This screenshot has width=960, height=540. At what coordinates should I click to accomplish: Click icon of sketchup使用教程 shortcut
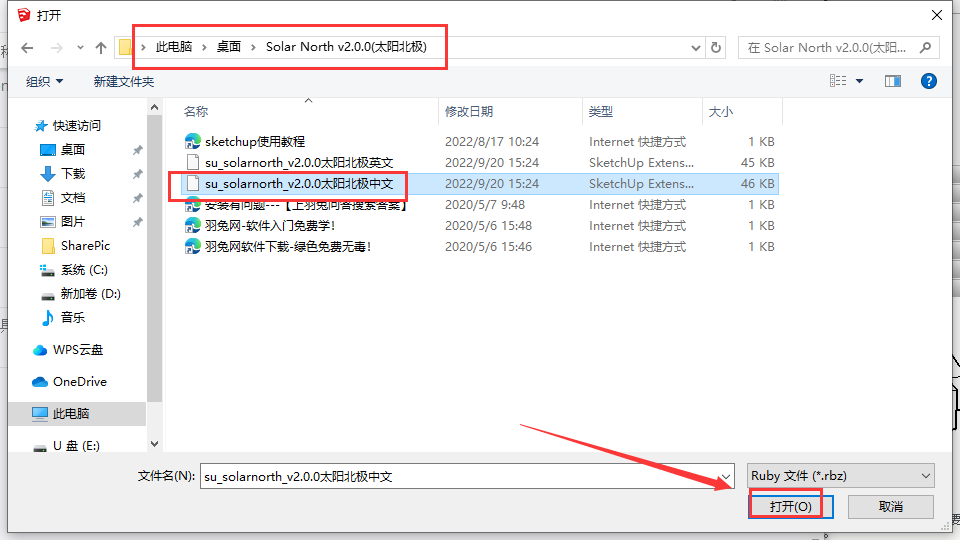pyautogui.click(x=193, y=141)
